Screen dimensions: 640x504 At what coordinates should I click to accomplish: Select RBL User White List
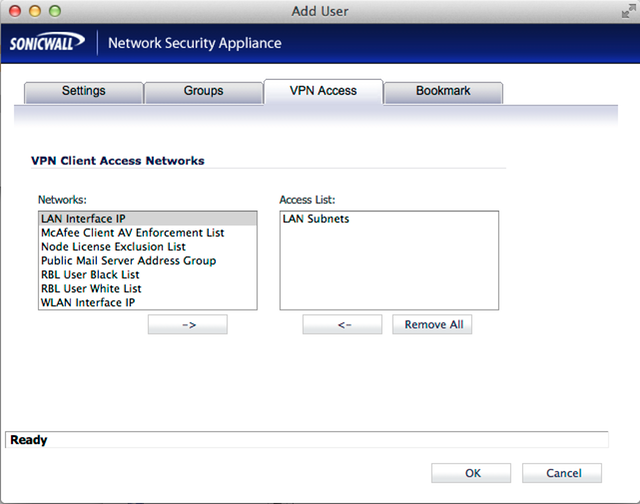[148, 289]
